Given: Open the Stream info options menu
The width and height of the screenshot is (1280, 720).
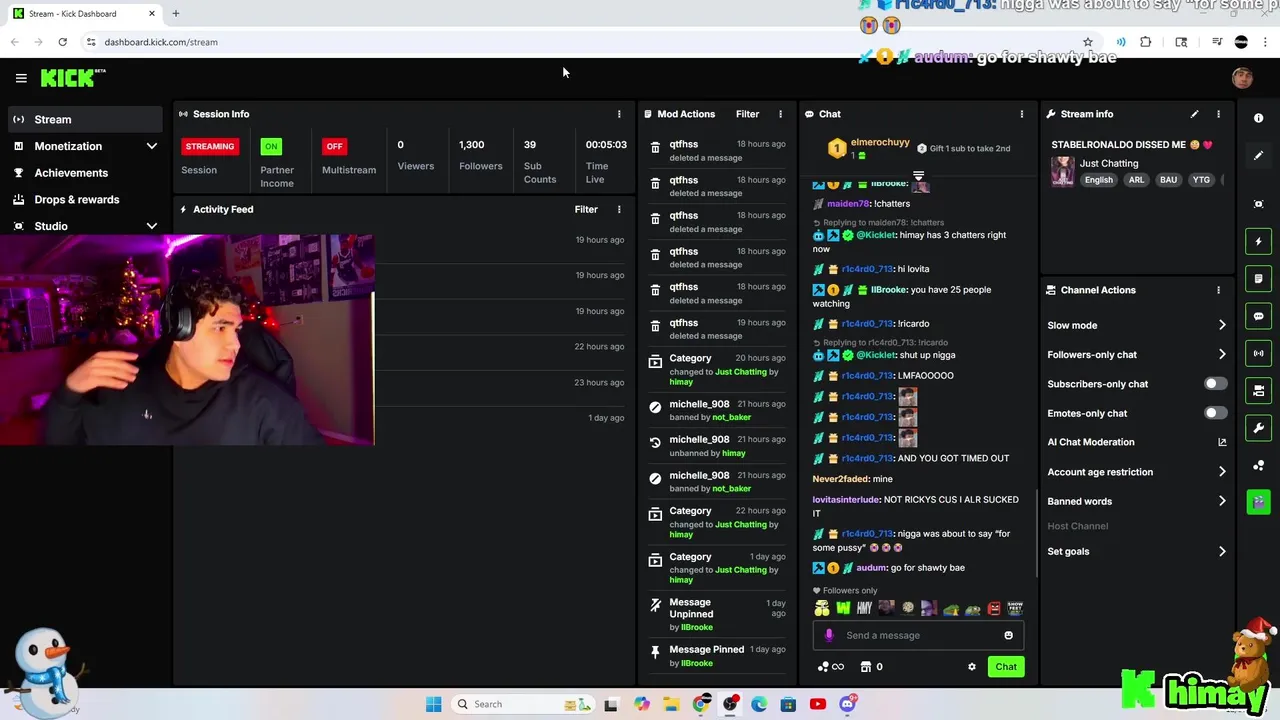Looking at the screenshot, I should (x=1218, y=114).
